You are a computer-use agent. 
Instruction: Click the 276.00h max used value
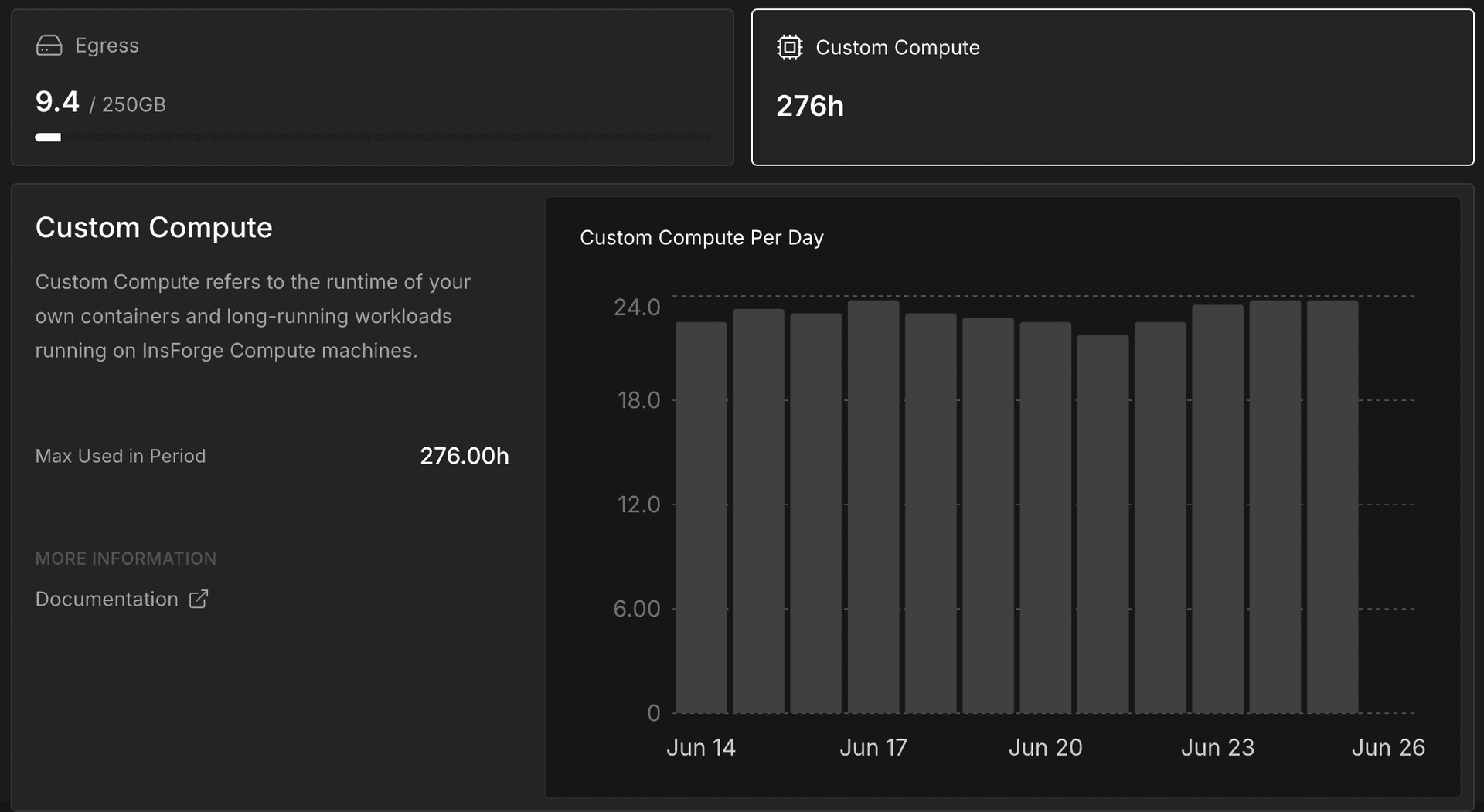(465, 456)
